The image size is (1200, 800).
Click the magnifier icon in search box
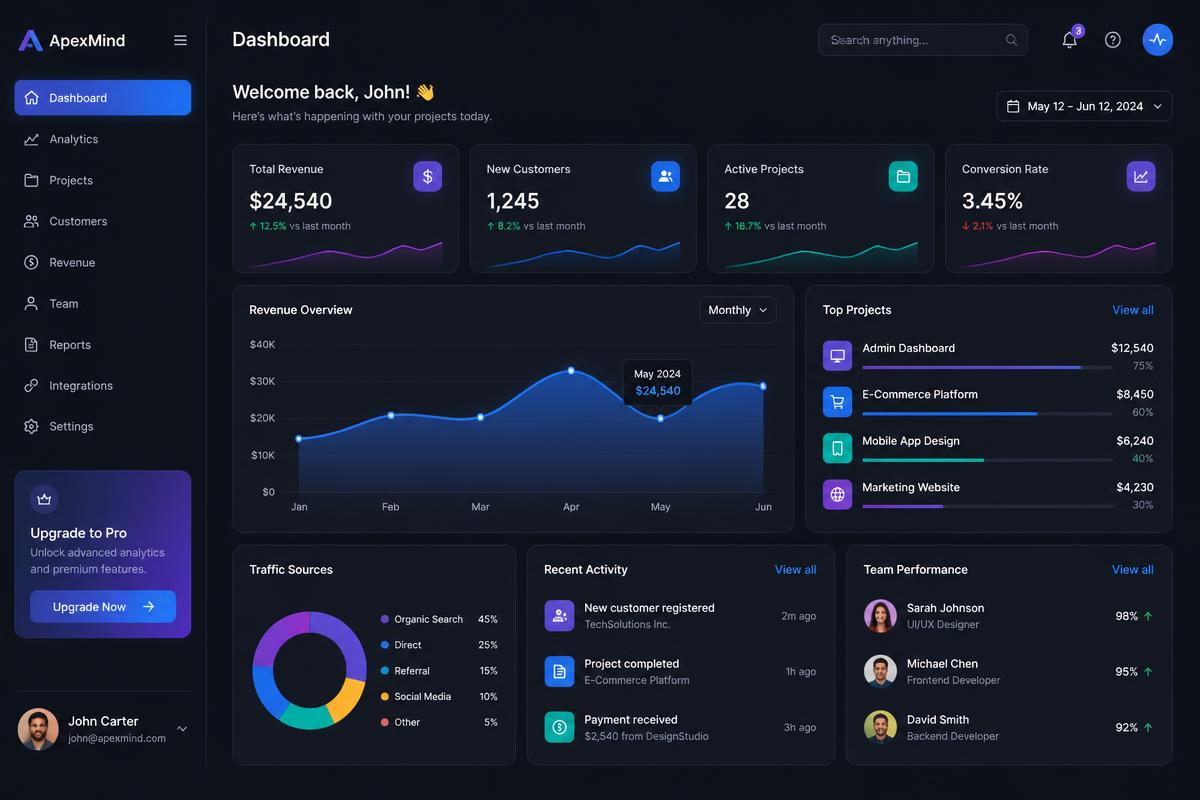1011,40
